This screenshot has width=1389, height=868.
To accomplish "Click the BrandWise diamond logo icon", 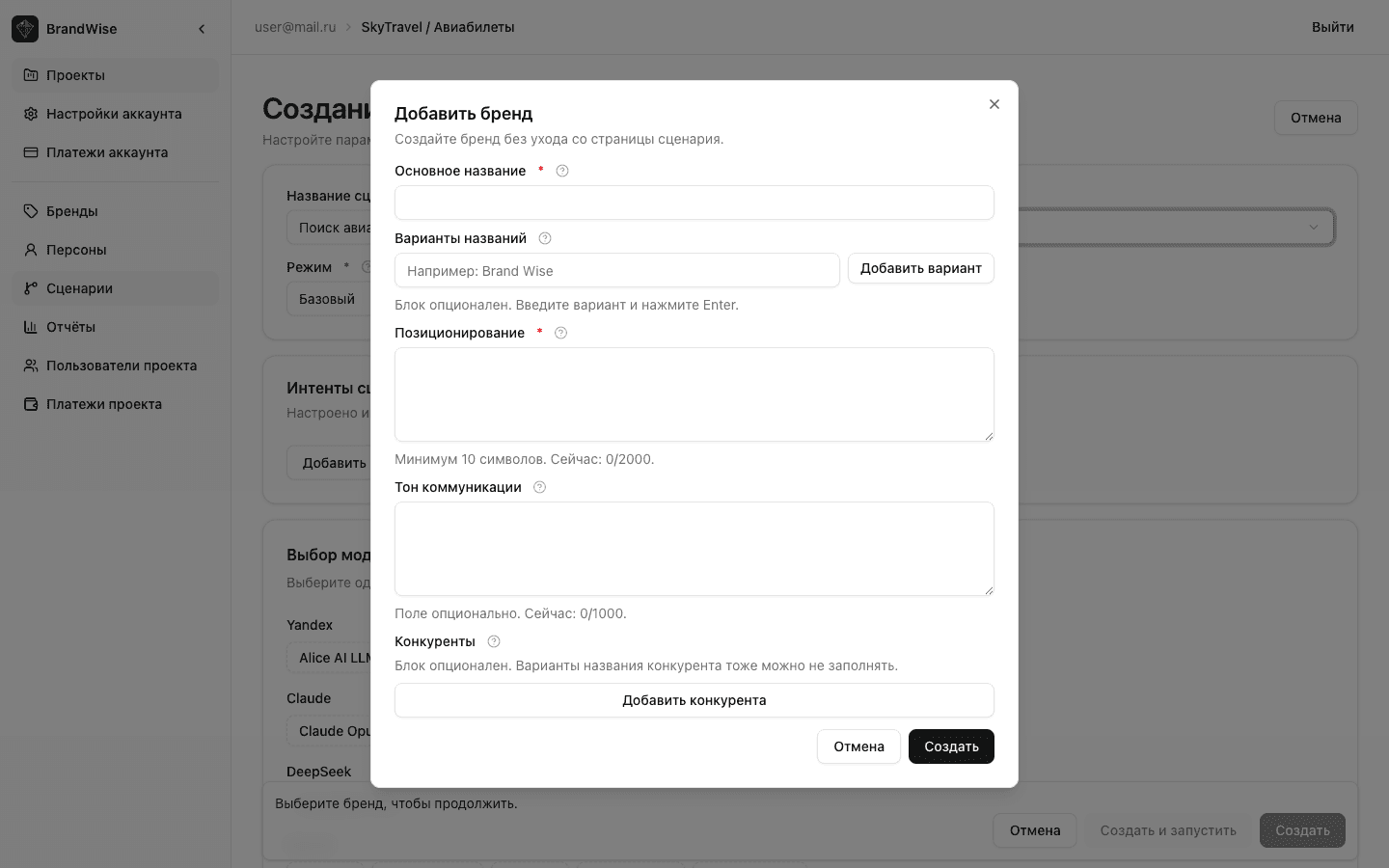I will [x=24, y=29].
